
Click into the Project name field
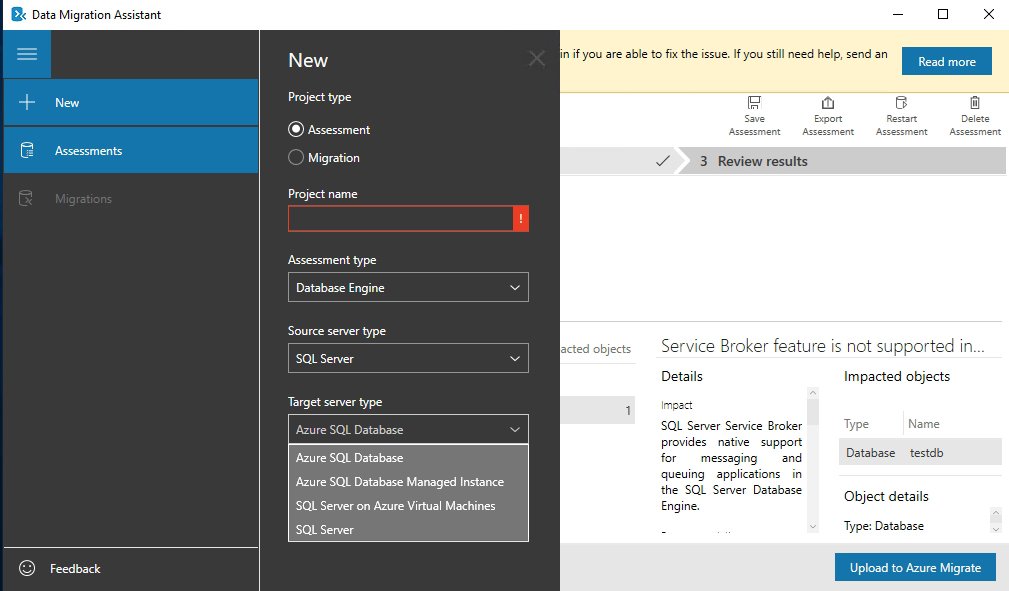[x=400, y=218]
